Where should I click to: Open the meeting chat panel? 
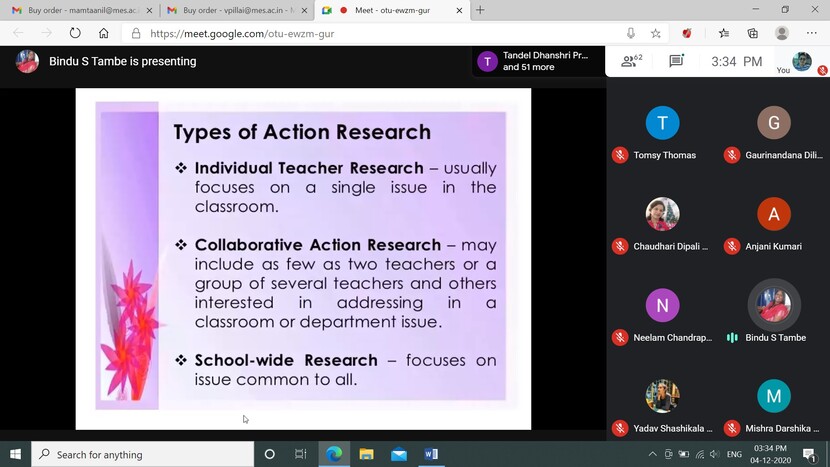tap(676, 61)
